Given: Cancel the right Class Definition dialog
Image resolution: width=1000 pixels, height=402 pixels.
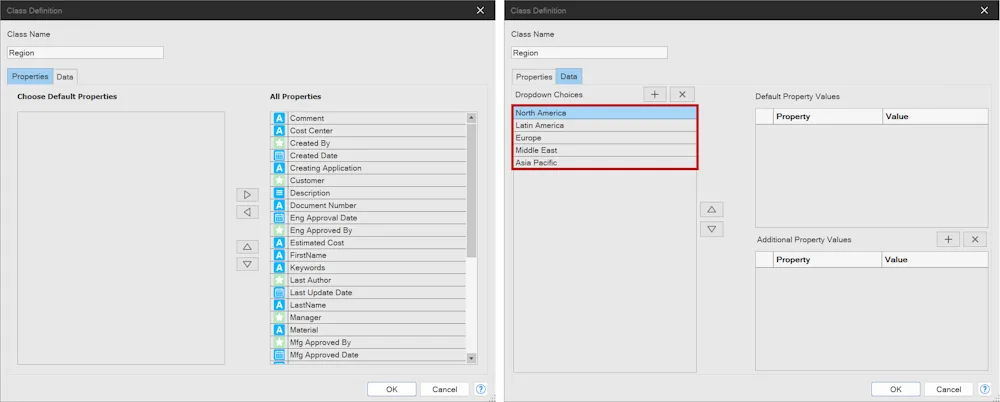Looking at the screenshot, I should point(948,389).
